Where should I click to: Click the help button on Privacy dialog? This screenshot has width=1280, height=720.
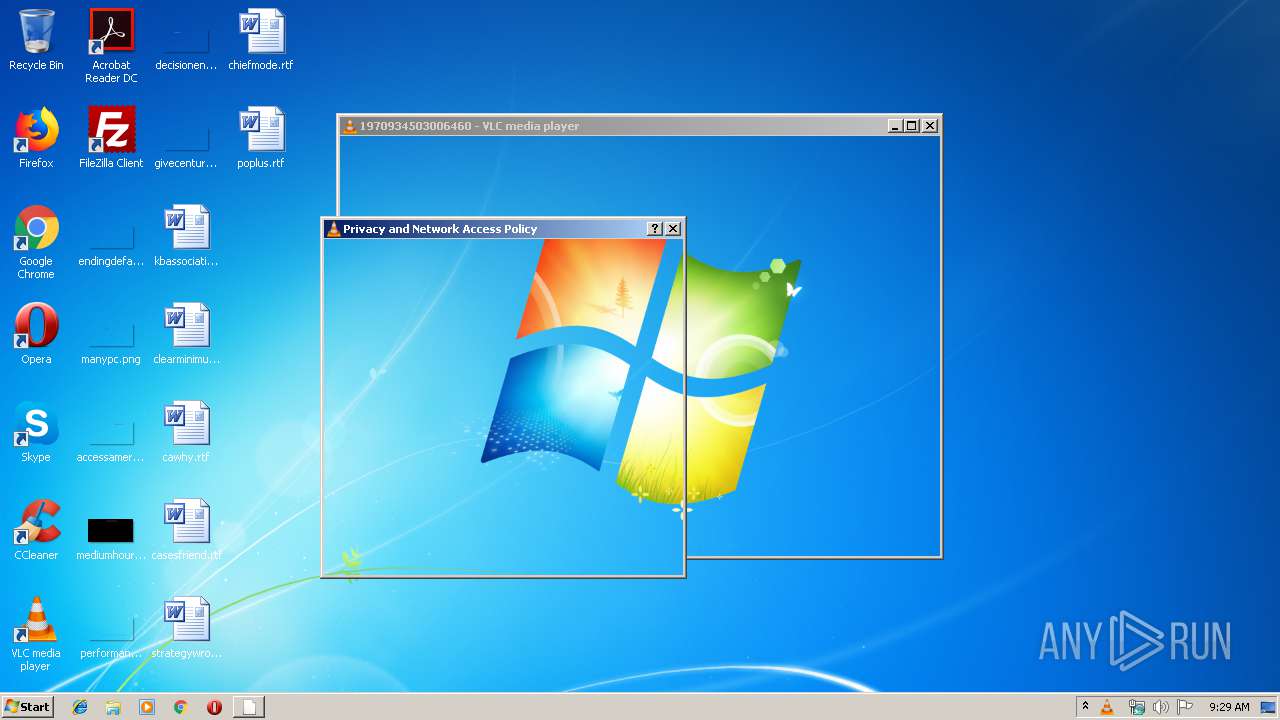655,229
